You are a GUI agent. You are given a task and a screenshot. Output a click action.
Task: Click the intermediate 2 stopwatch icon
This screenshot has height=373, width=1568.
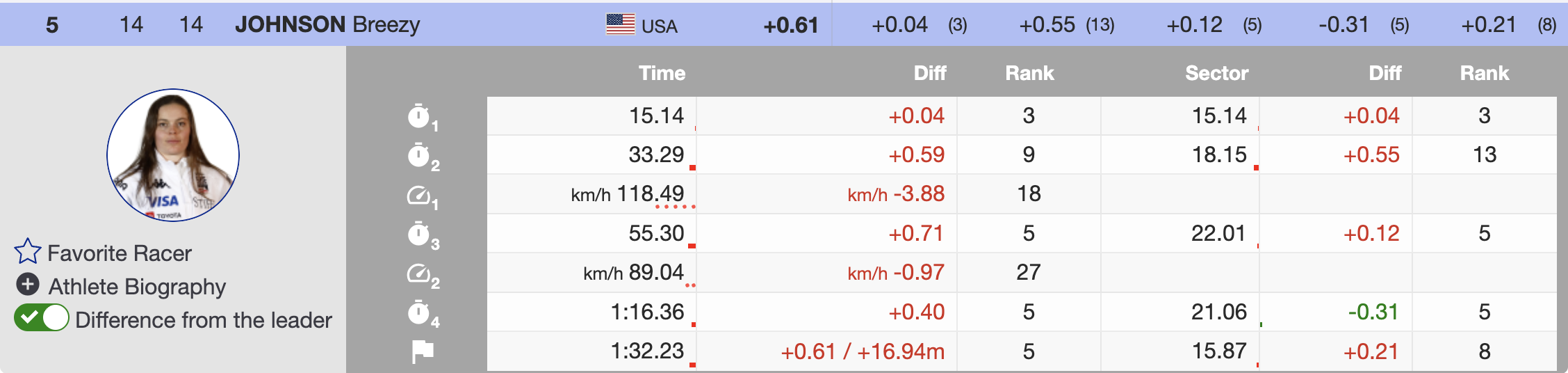tap(419, 155)
